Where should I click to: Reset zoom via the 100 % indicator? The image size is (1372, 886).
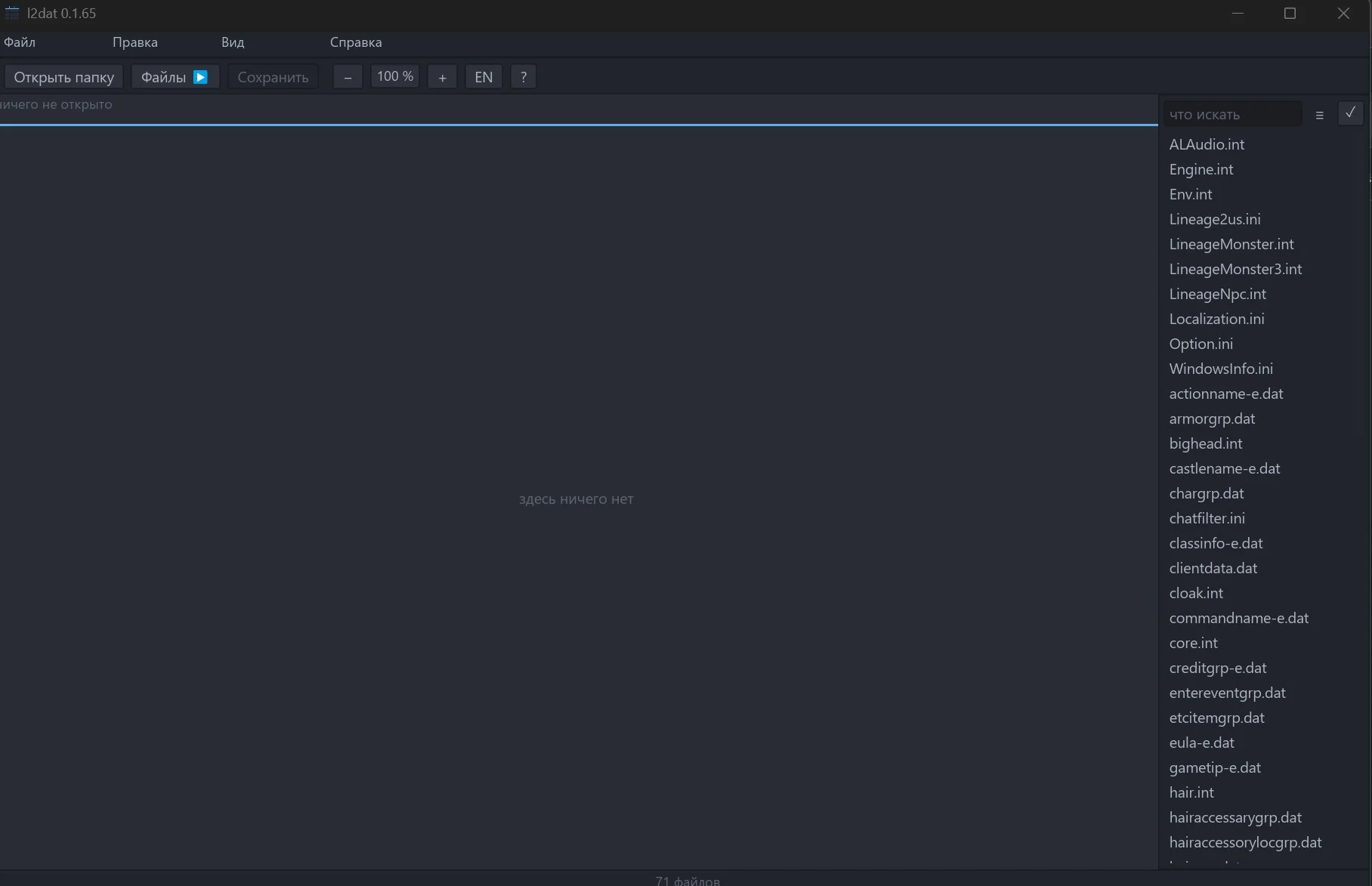coord(395,76)
